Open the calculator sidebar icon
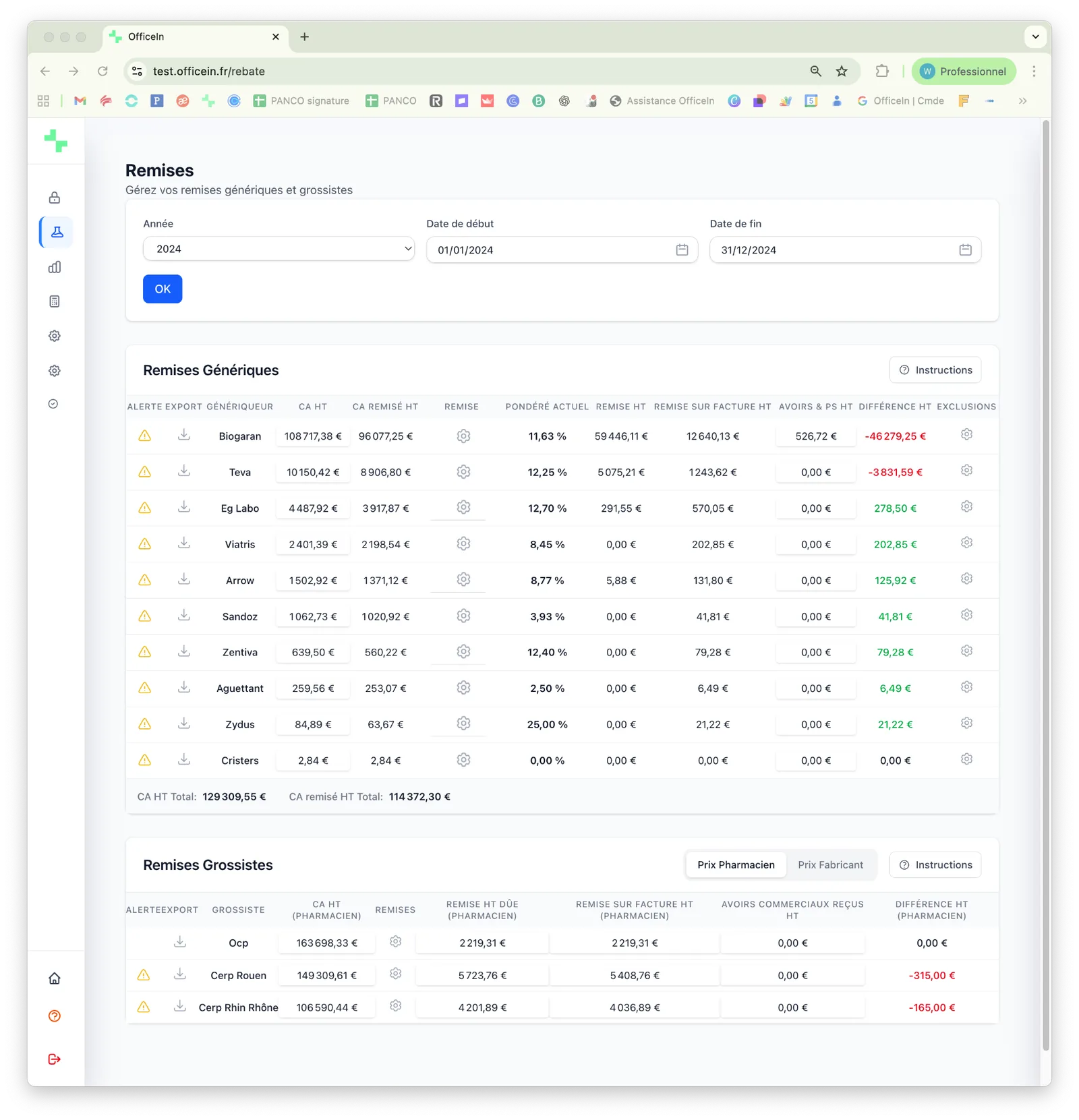 (55, 301)
